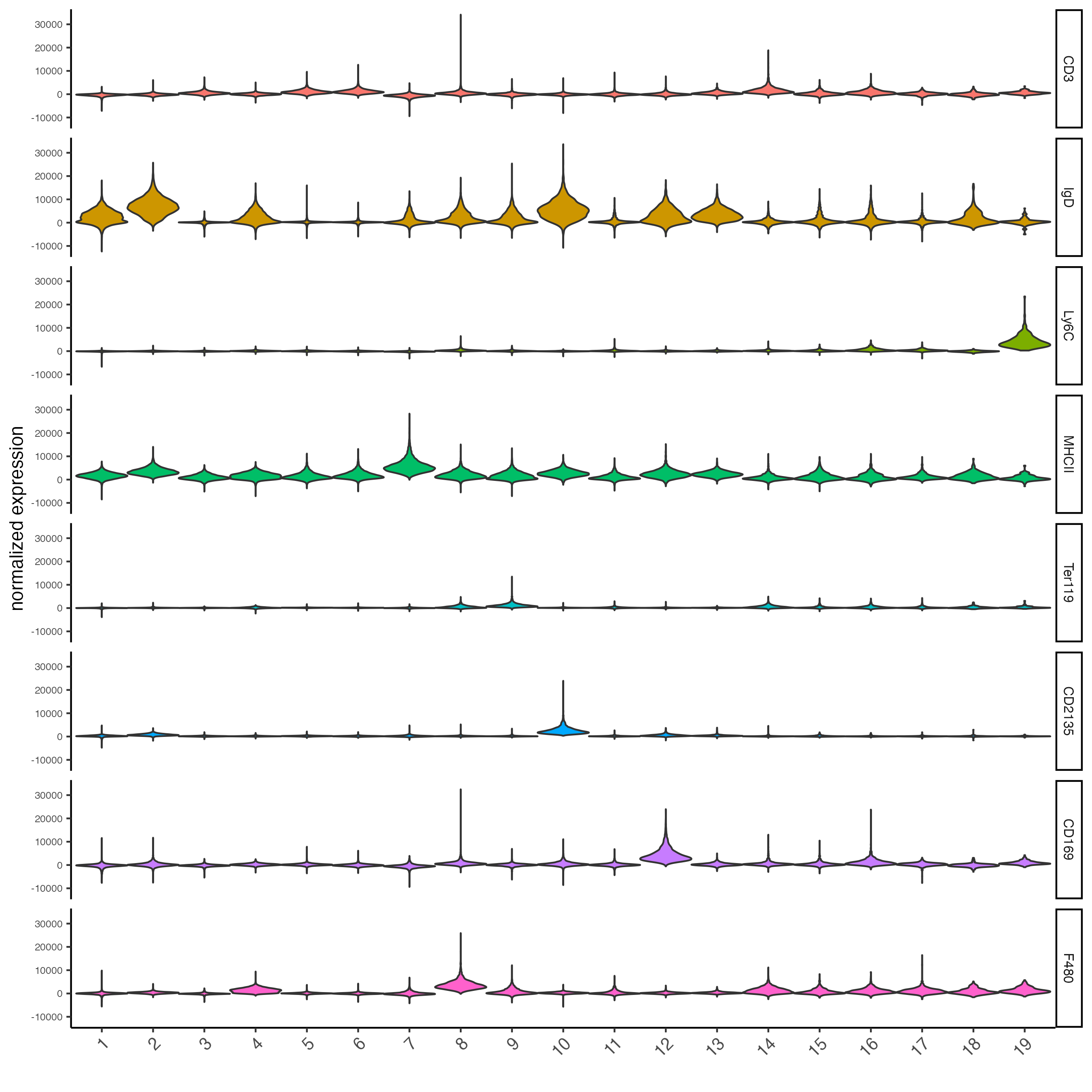This screenshot has height=1092, width=1092.
Task: Click the IgD facet strip label
Action: click(x=1068, y=197)
